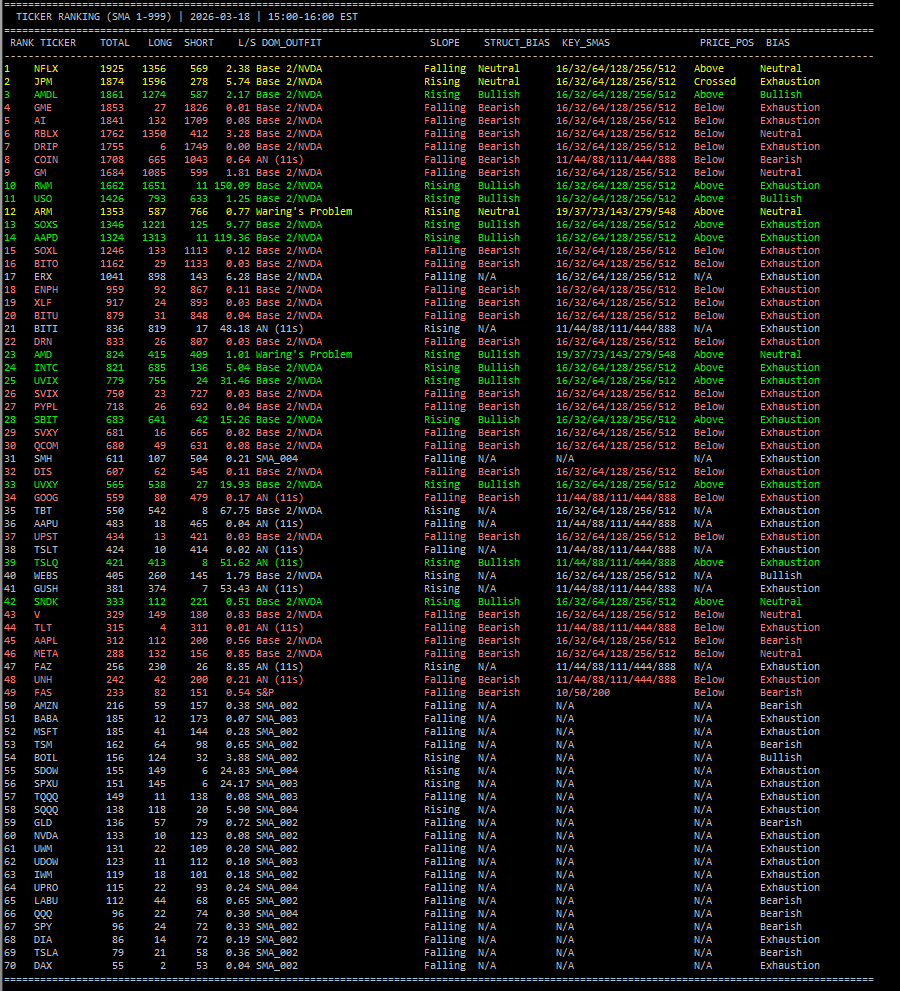Click the AMZN ticker name
This screenshot has height=991, width=900.
point(46,706)
